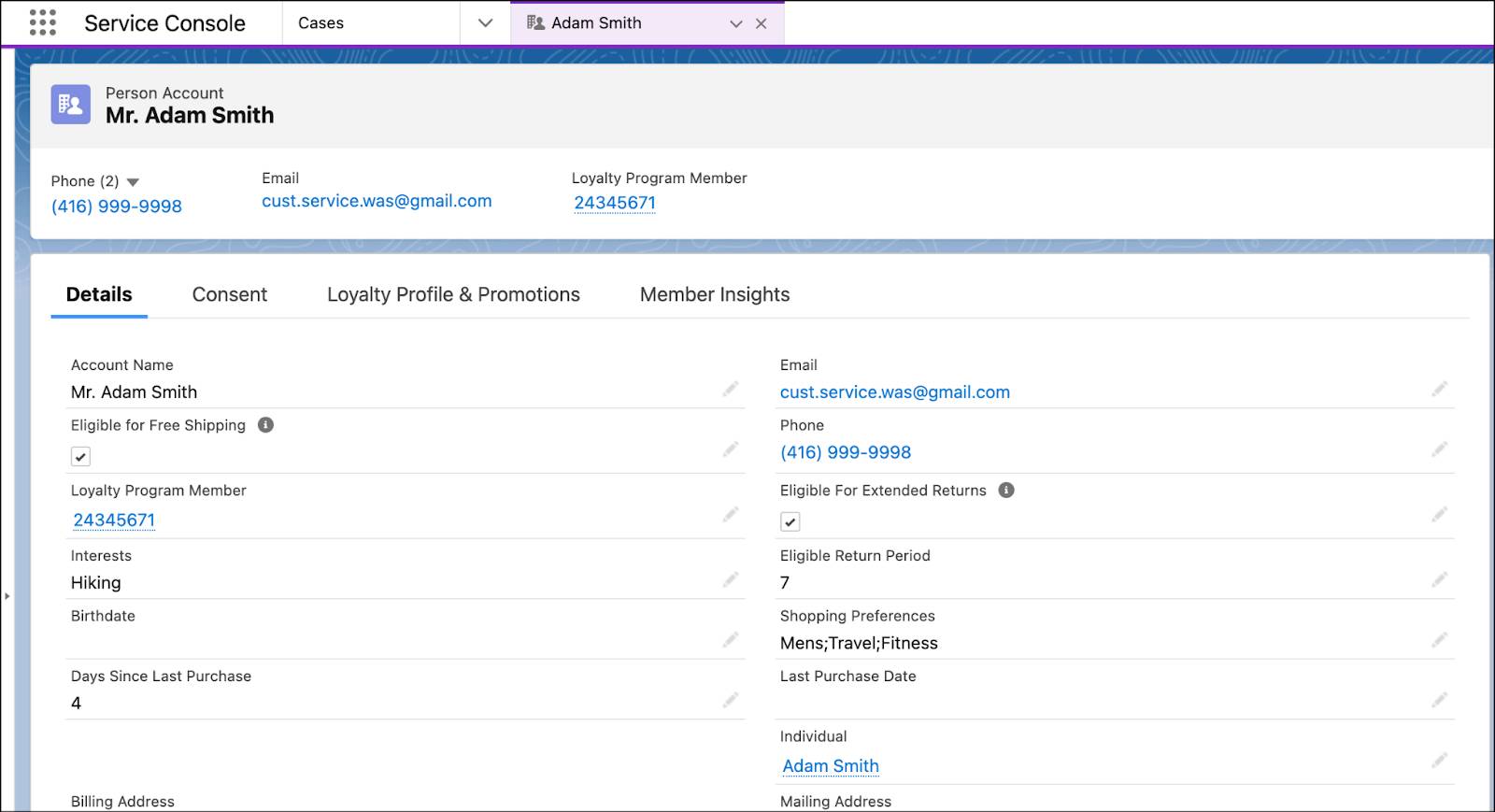Show info for Eligible for Free Shipping
The width and height of the screenshot is (1495, 812).
(265, 425)
